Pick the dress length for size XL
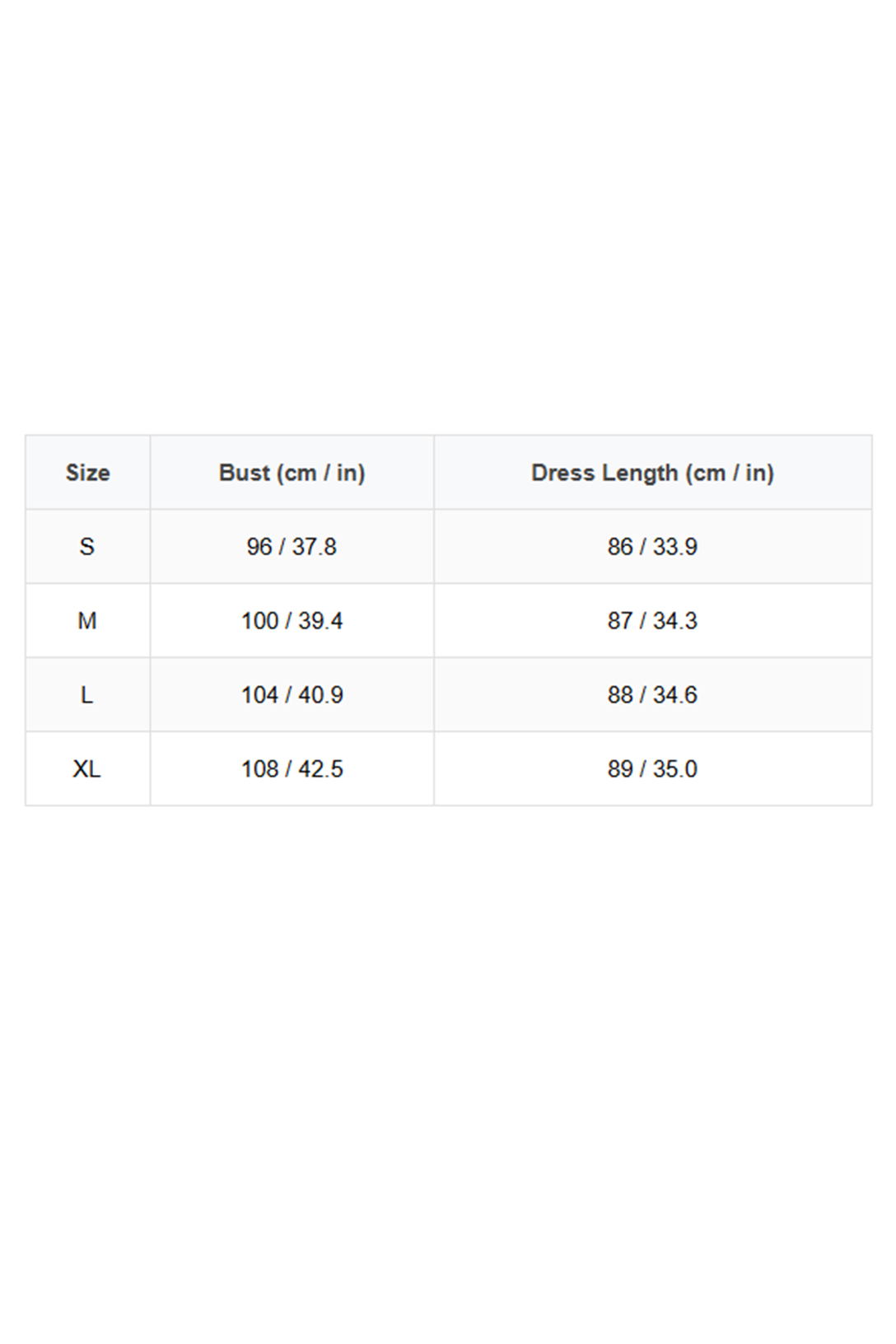 pyautogui.click(x=652, y=769)
